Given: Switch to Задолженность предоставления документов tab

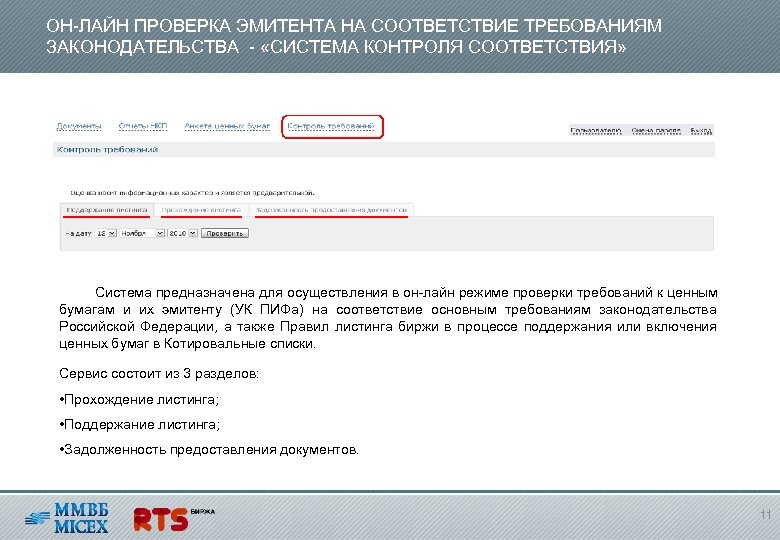Looking at the screenshot, I should pyautogui.click(x=331, y=210).
